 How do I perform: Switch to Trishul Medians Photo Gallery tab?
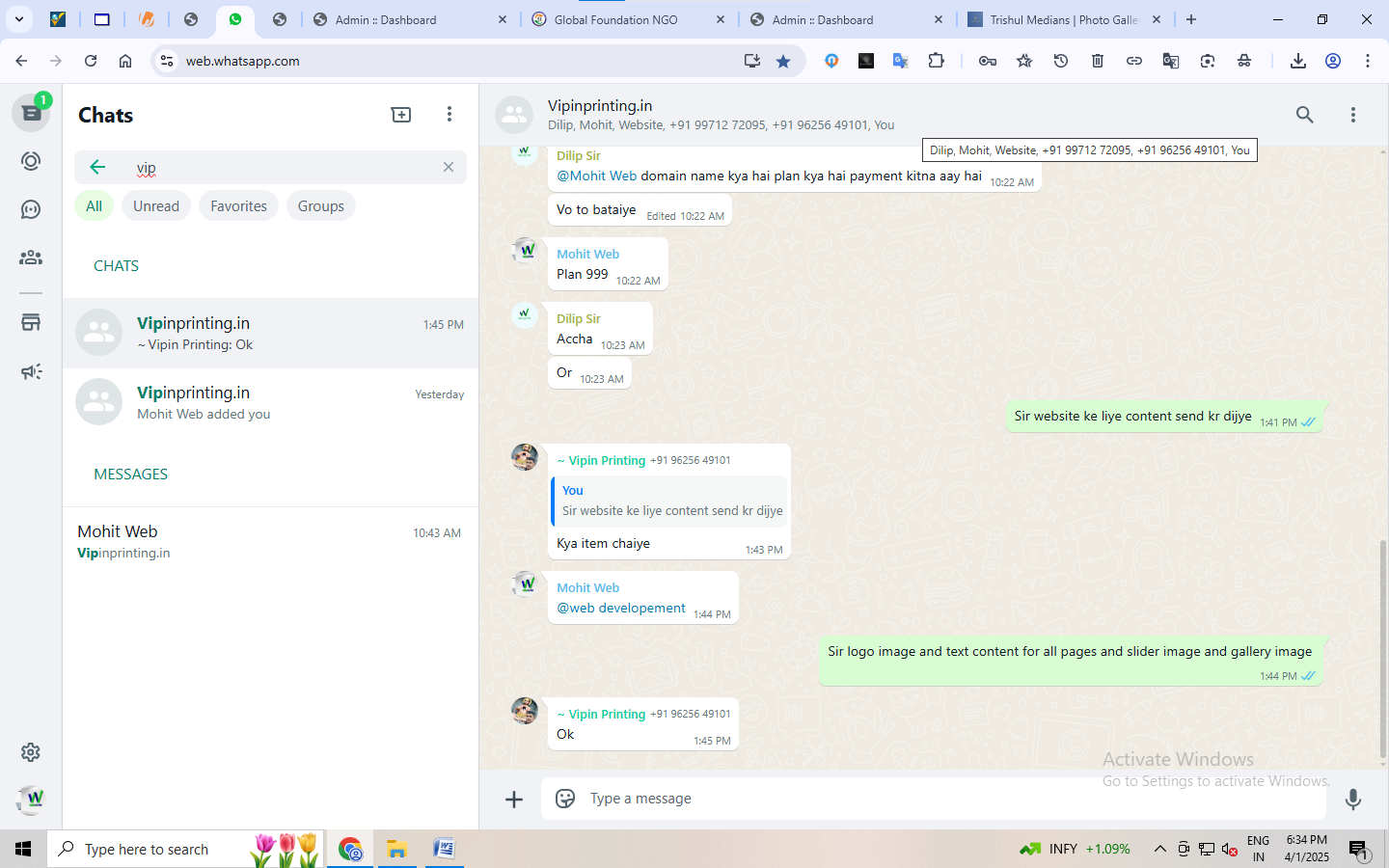point(1065,19)
